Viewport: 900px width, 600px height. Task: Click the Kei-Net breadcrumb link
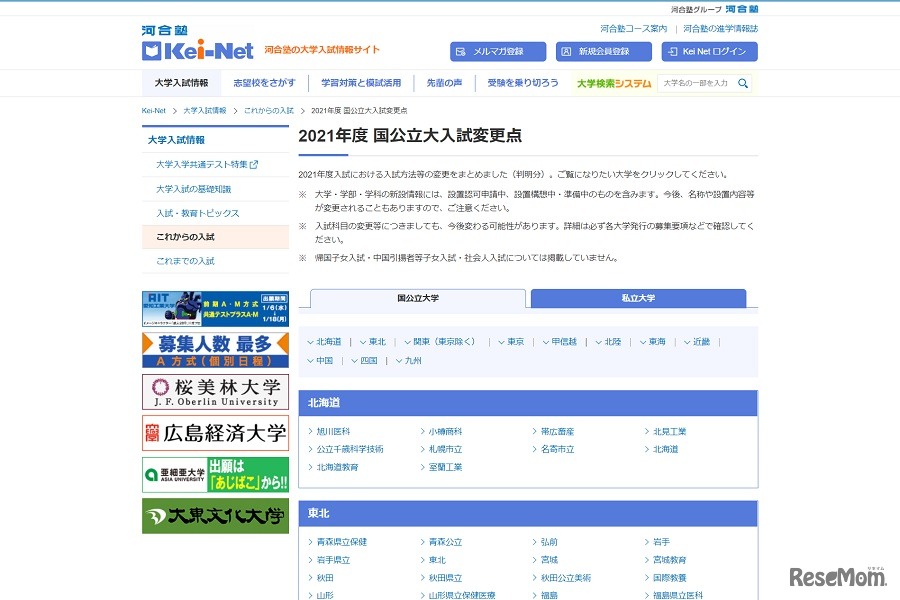(153, 110)
